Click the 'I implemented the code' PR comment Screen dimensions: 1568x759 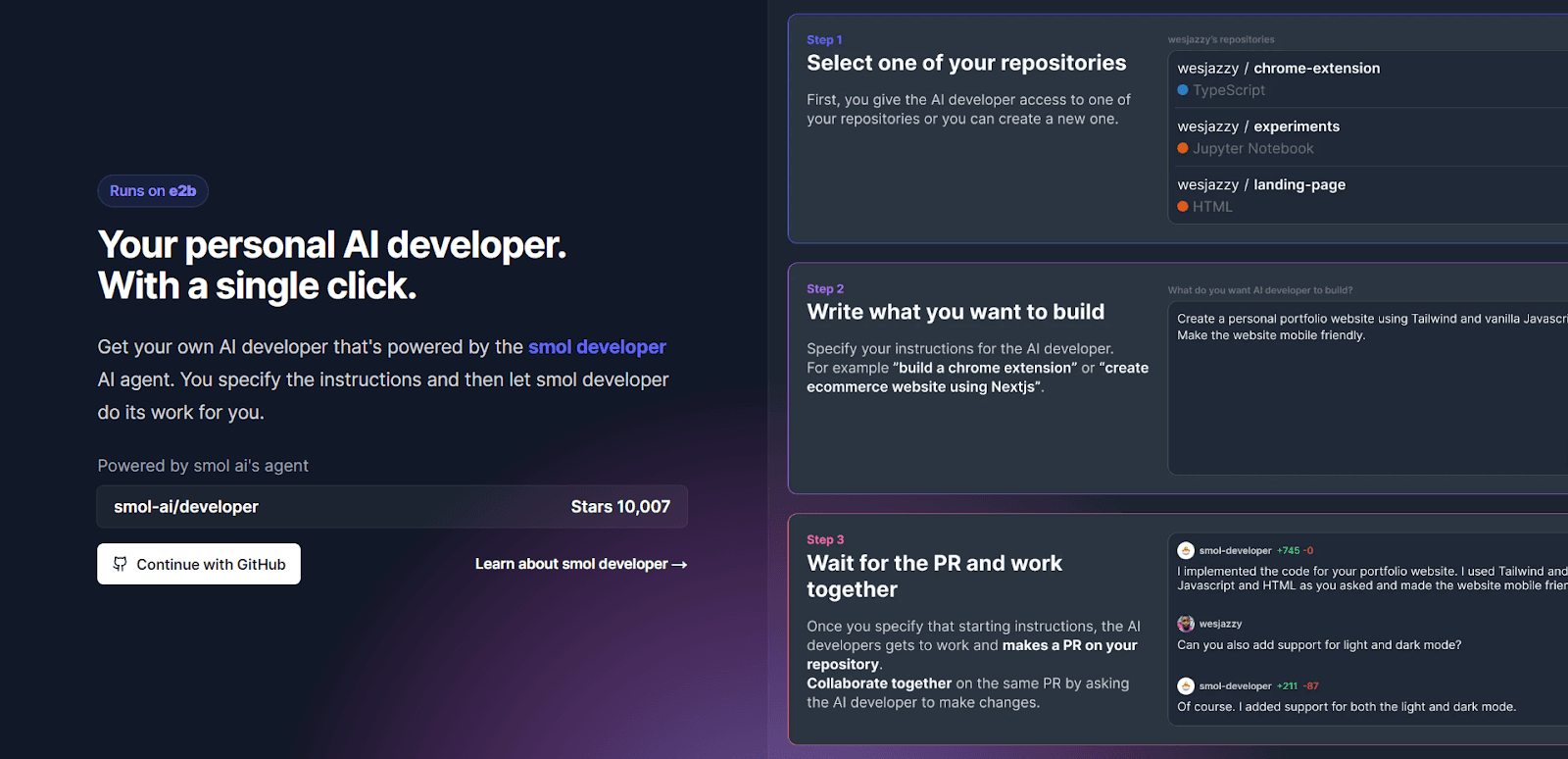[1372, 579]
